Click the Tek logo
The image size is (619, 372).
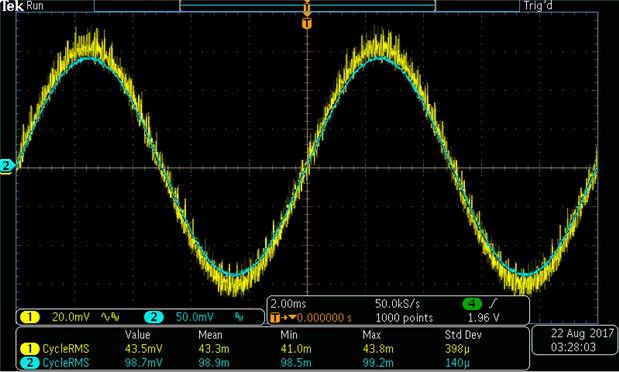point(12,6)
